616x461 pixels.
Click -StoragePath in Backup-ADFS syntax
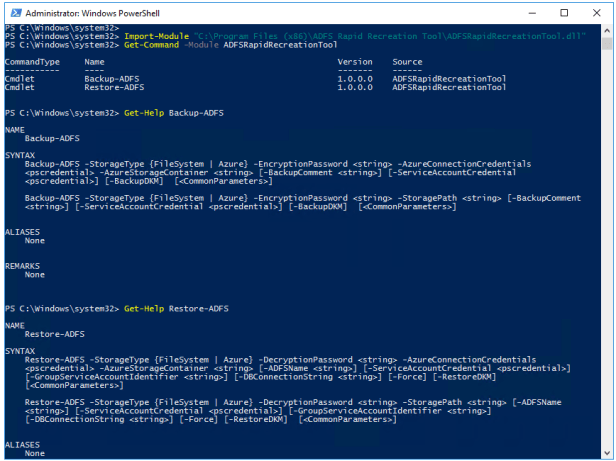click(x=427, y=198)
